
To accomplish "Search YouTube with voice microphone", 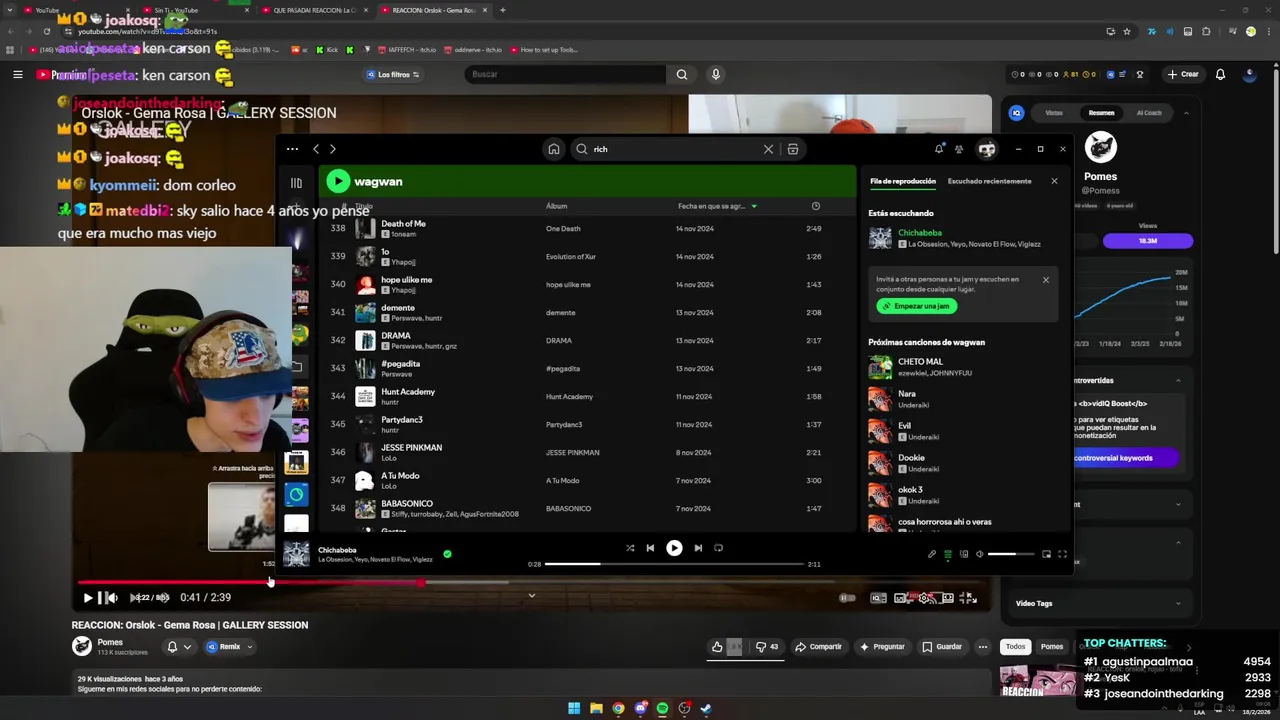I will pos(715,74).
